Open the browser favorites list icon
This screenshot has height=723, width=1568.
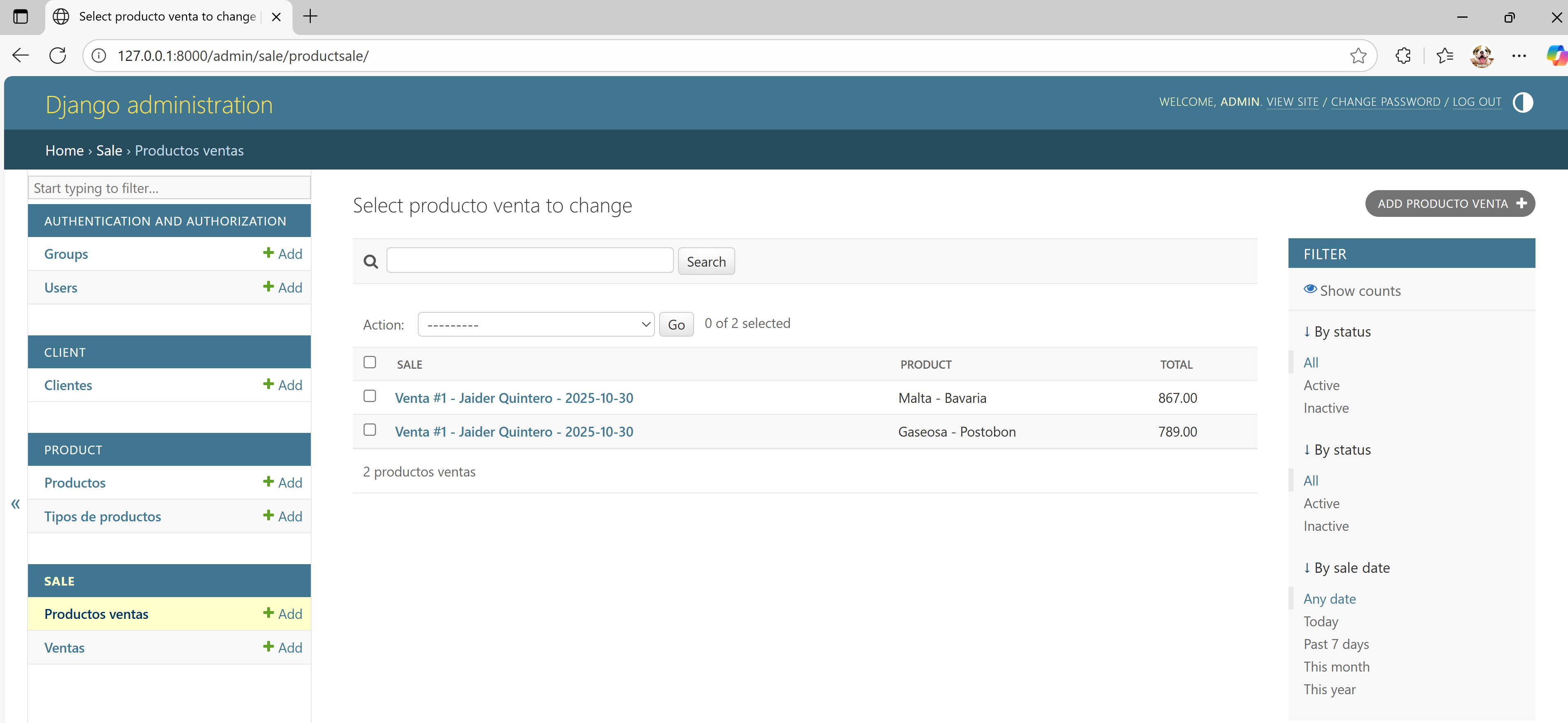[x=1445, y=56]
